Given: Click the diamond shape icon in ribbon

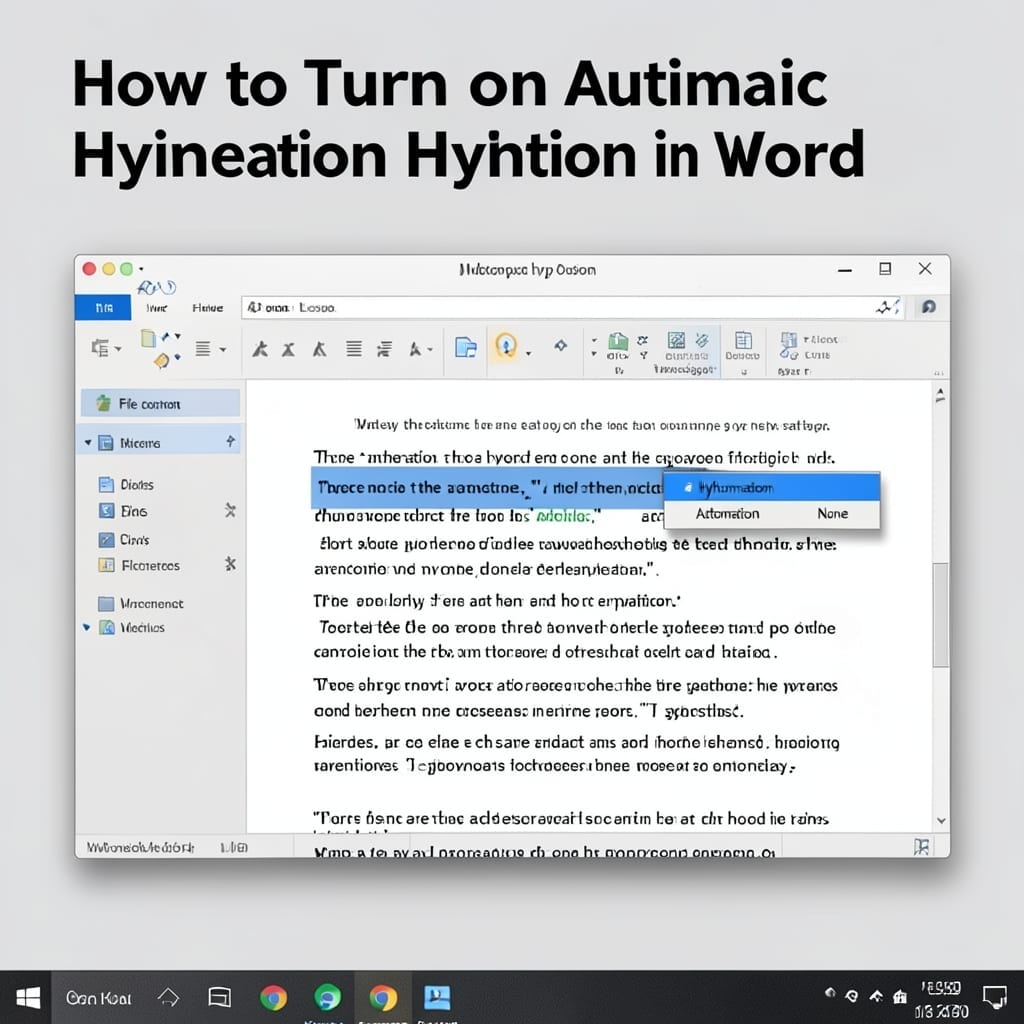Looking at the screenshot, I should [560, 345].
